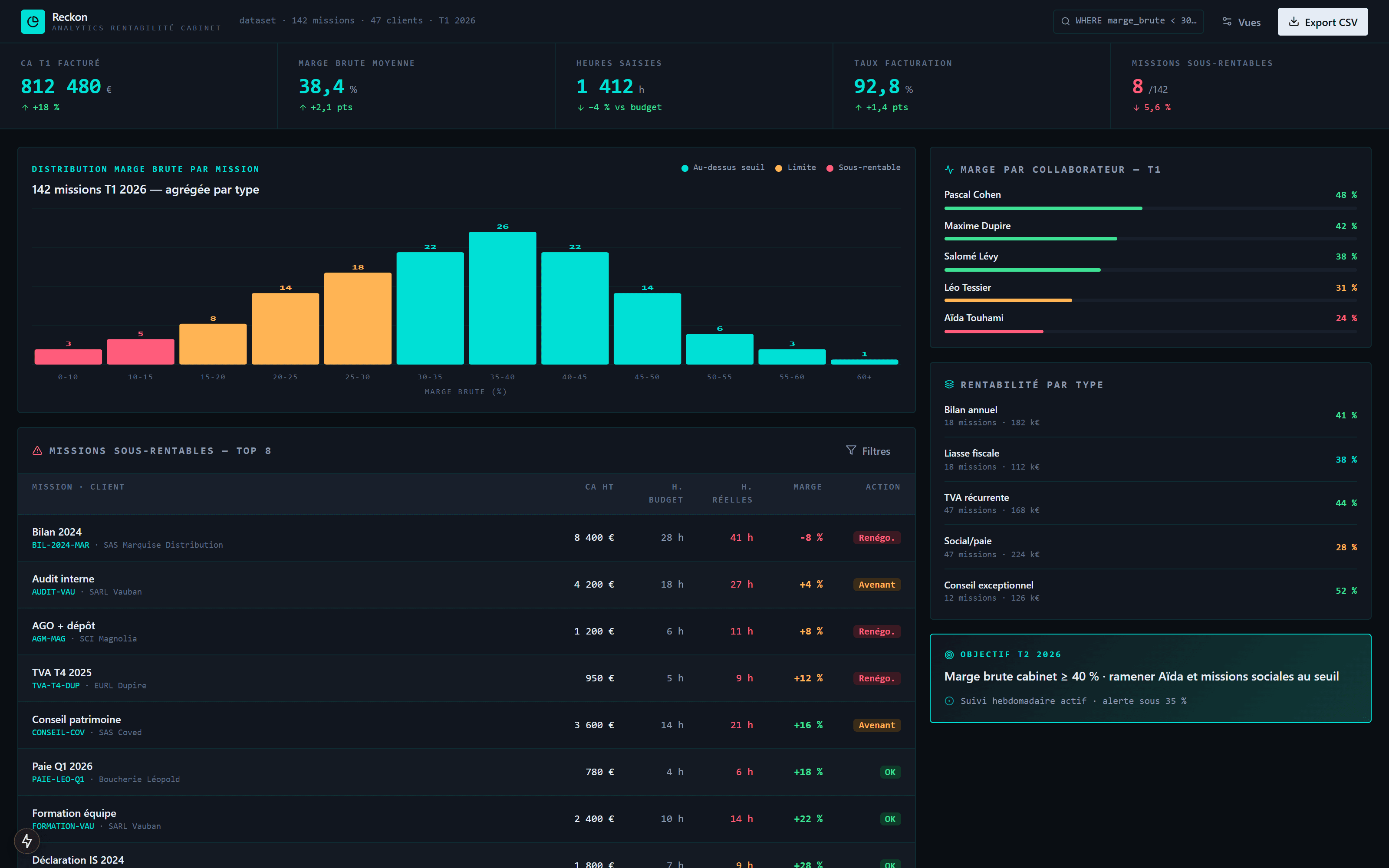Click the layers icon beside Rentabilité par type
1389x868 pixels.
coord(949,385)
